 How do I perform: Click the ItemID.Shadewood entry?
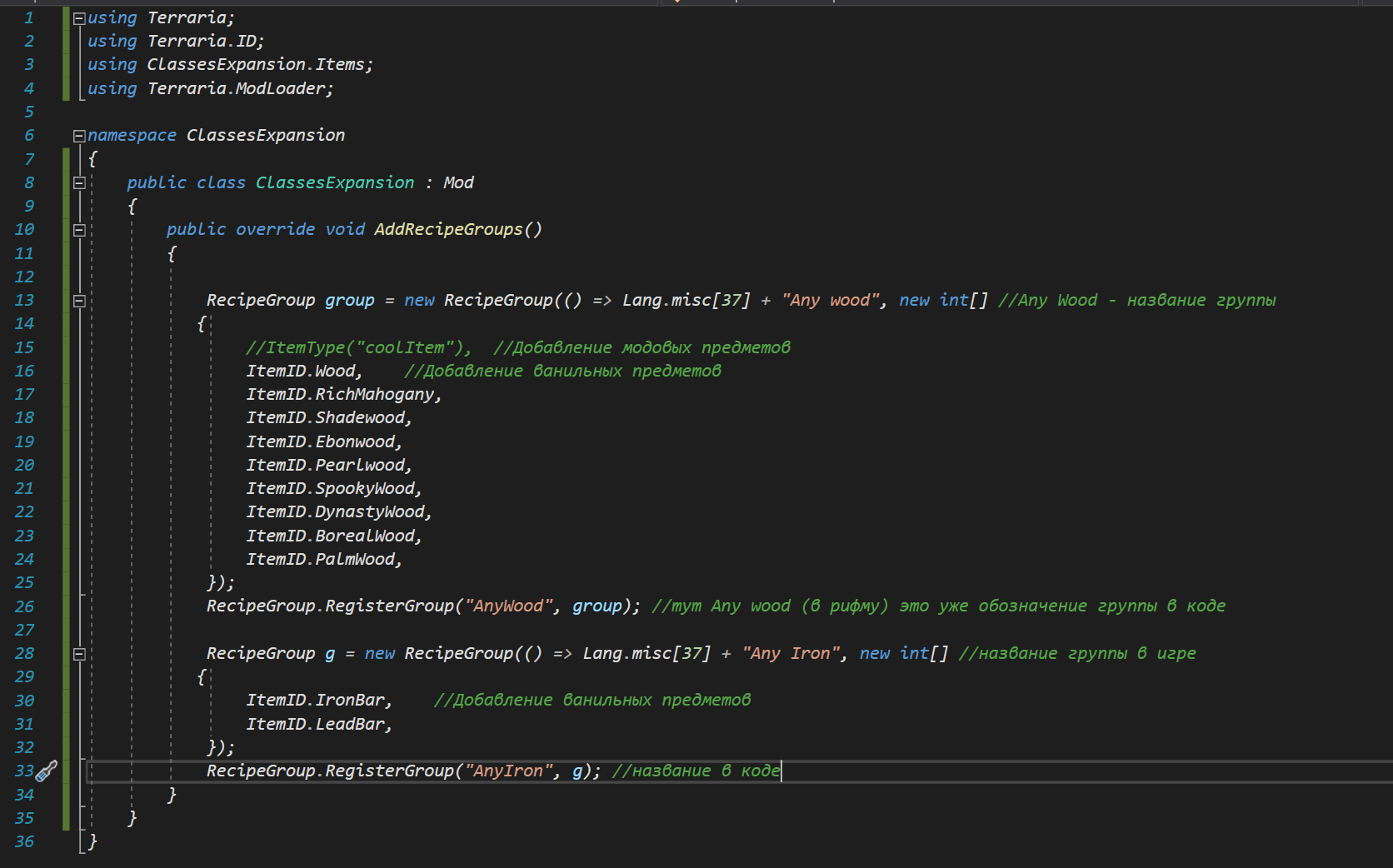(329, 417)
